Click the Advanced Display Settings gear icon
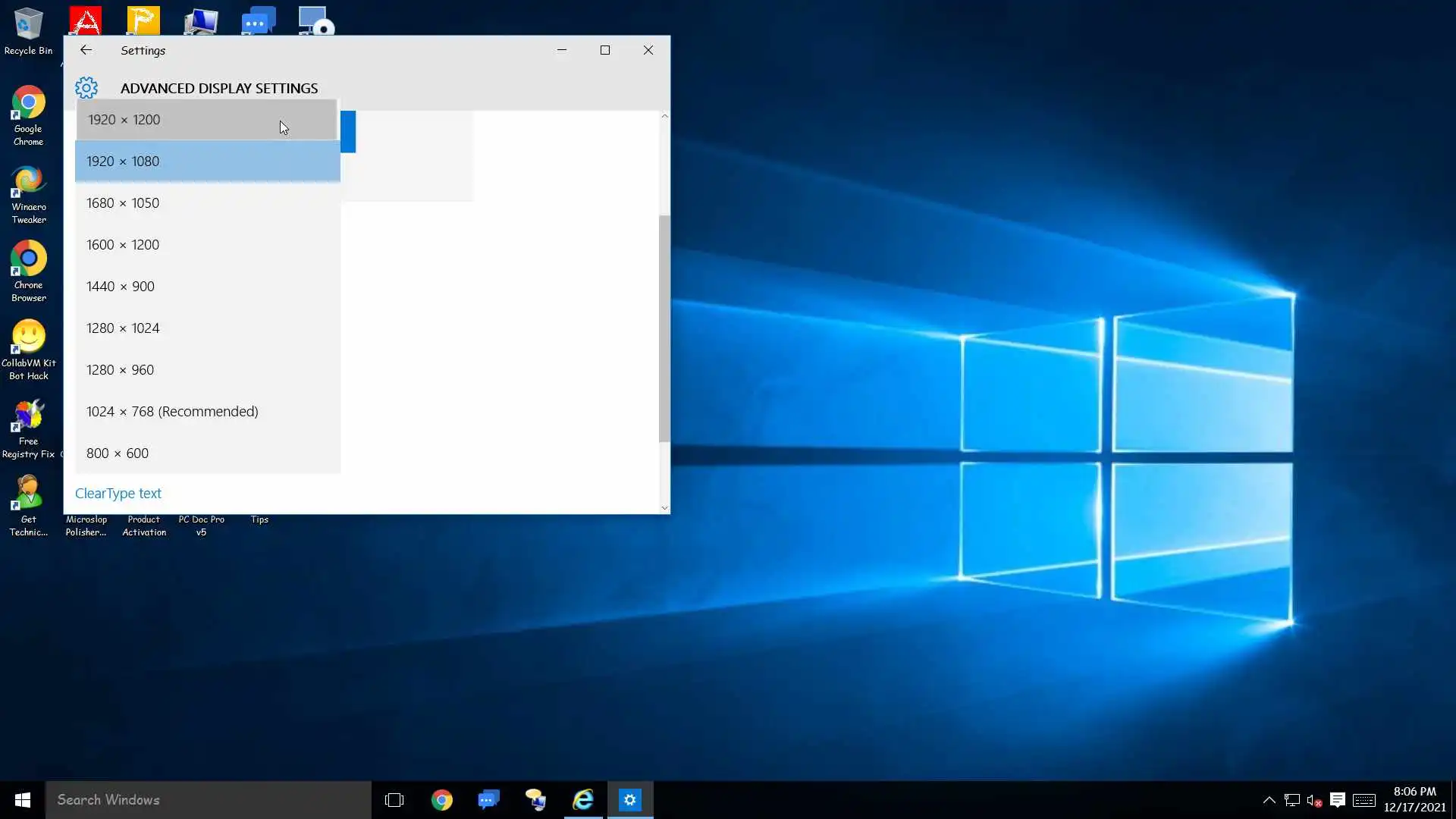Viewport: 1456px width, 819px height. click(86, 88)
